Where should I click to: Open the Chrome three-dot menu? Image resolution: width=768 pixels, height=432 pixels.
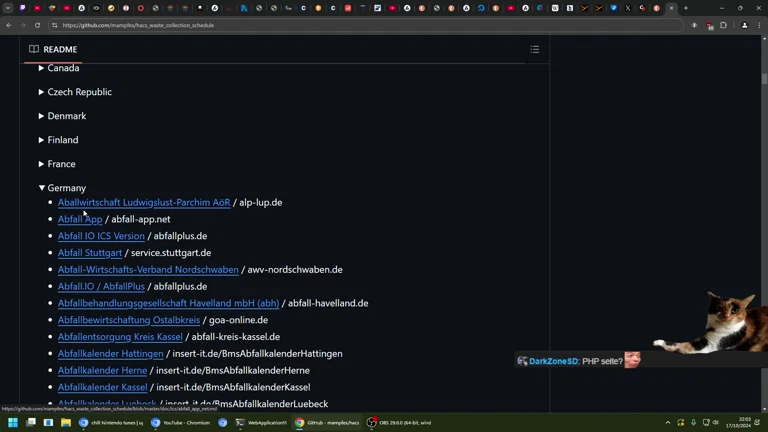(x=759, y=25)
